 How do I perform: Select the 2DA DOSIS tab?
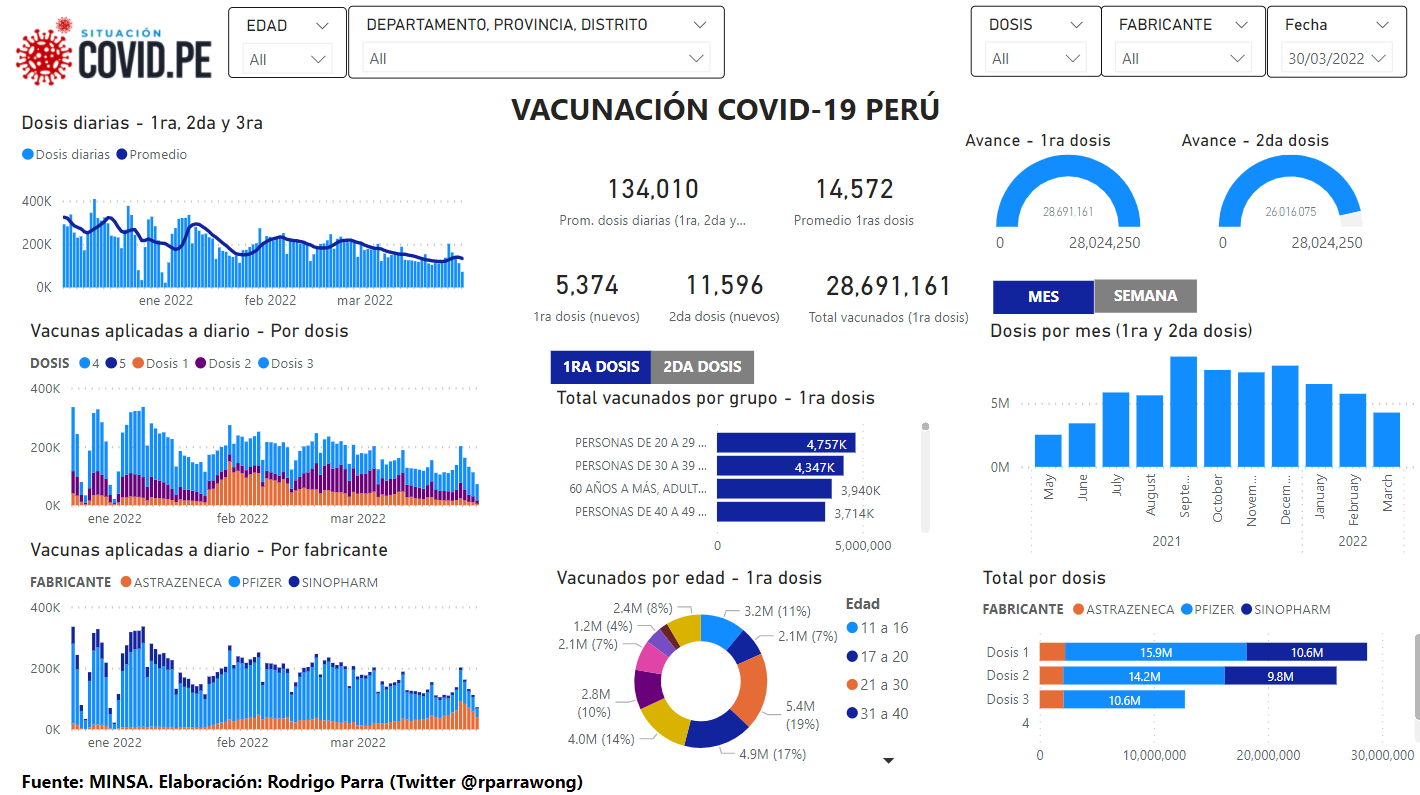(703, 367)
